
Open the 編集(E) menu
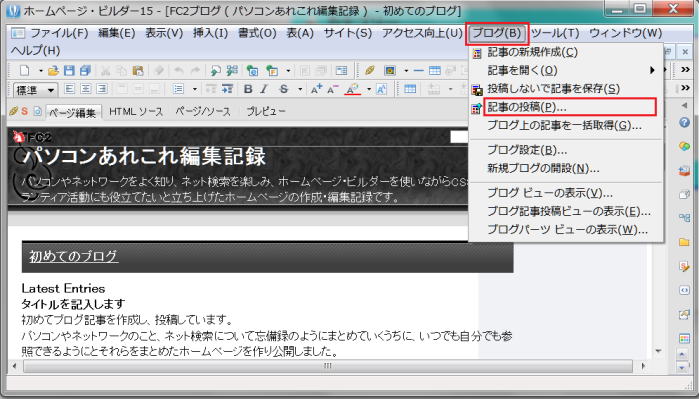[116, 33]
